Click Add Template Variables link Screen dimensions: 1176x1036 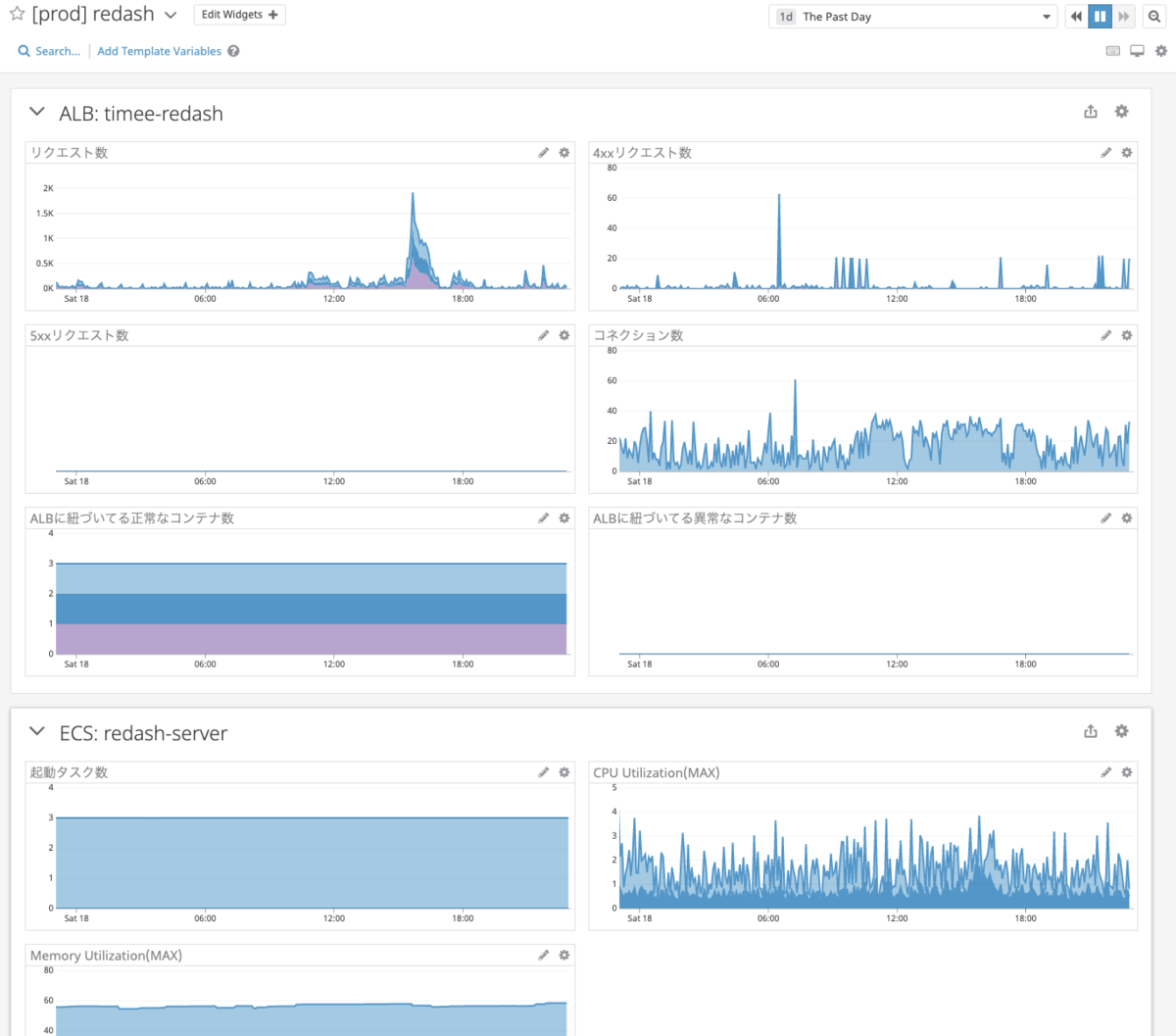coord(159,51)
